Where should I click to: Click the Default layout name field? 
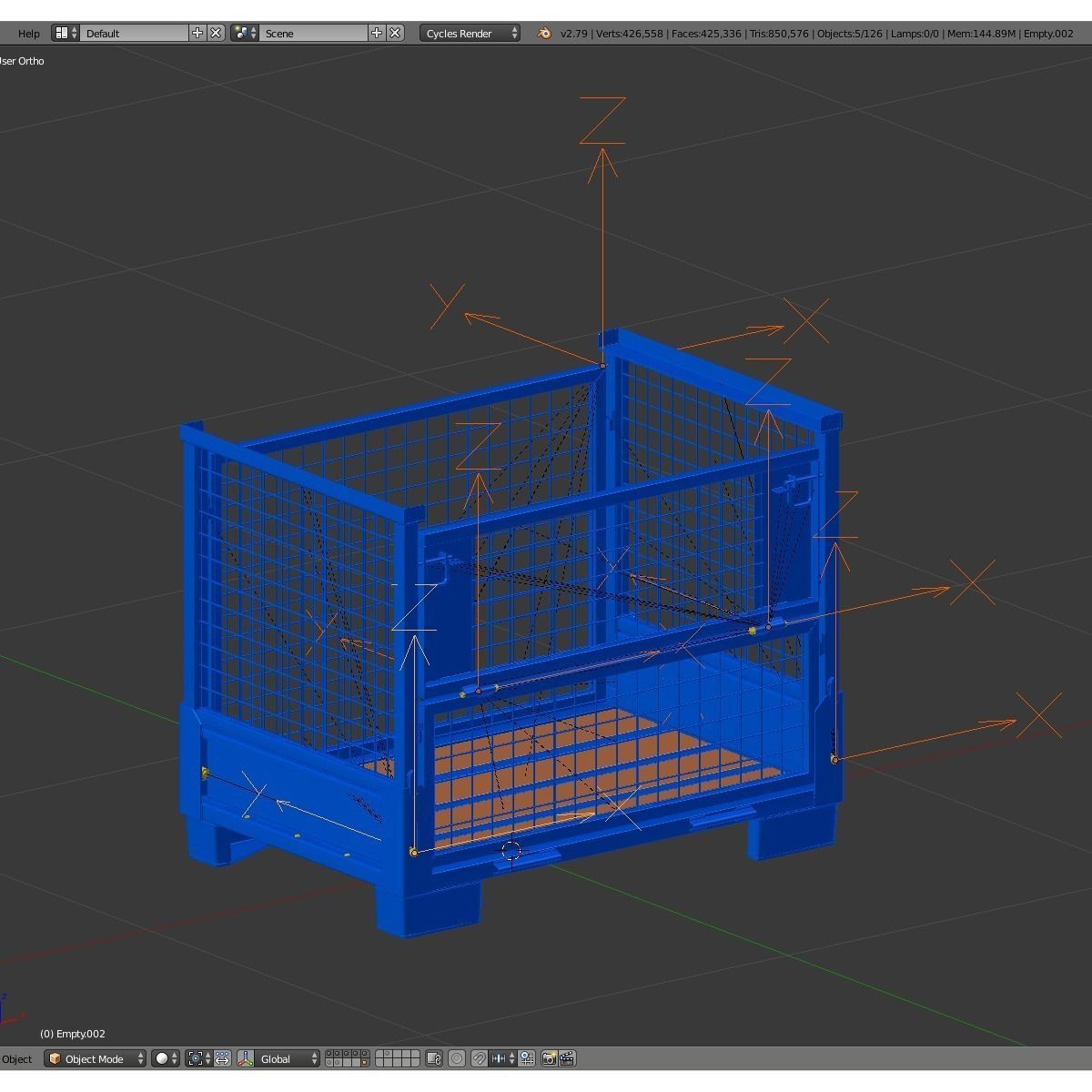click(x=134, y=33)
